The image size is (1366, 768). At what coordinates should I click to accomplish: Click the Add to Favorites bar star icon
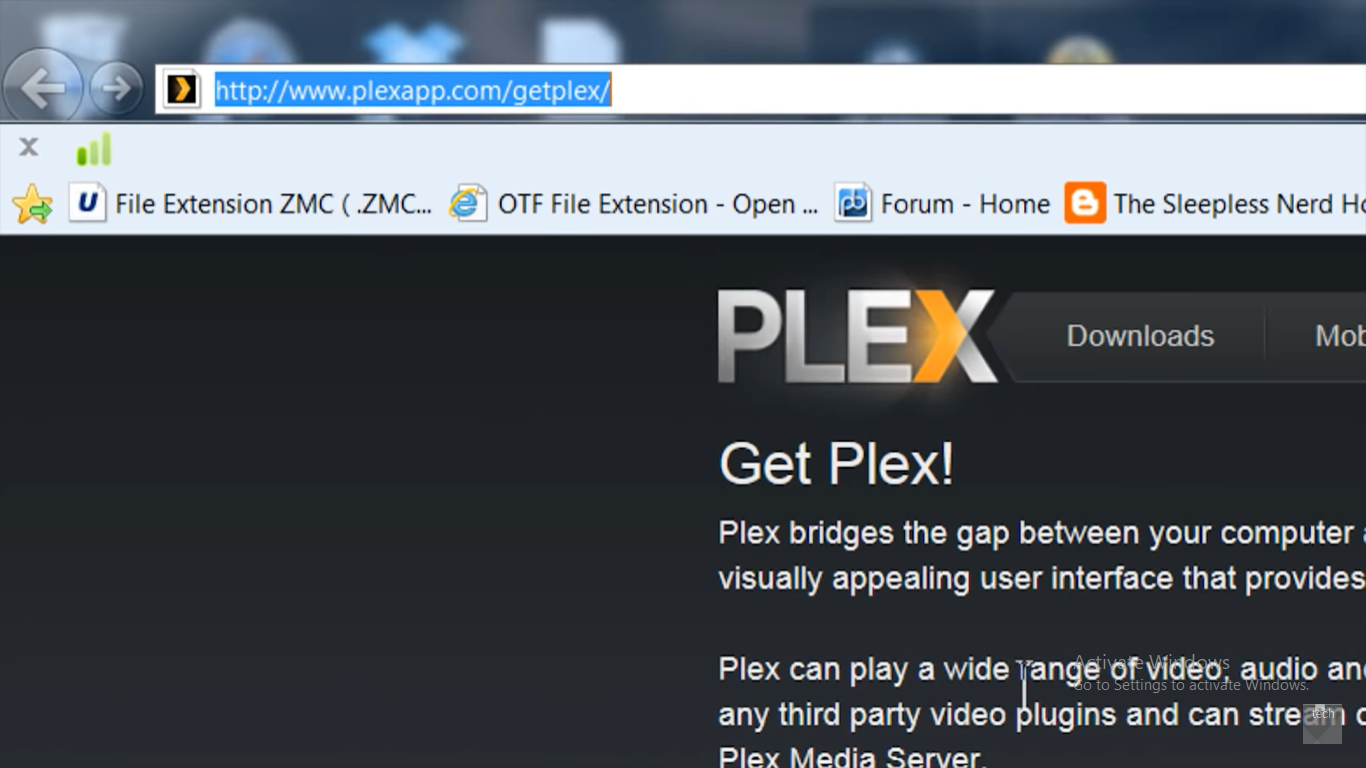coord(33,204)
